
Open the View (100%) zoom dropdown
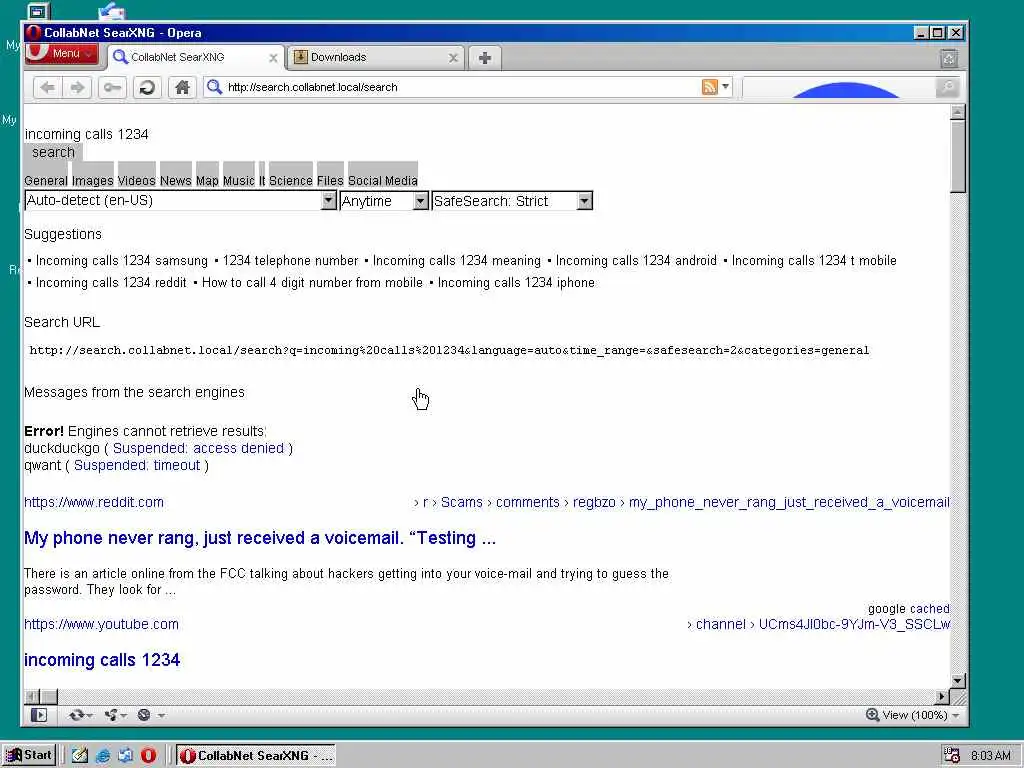click(x=912, y=715)
